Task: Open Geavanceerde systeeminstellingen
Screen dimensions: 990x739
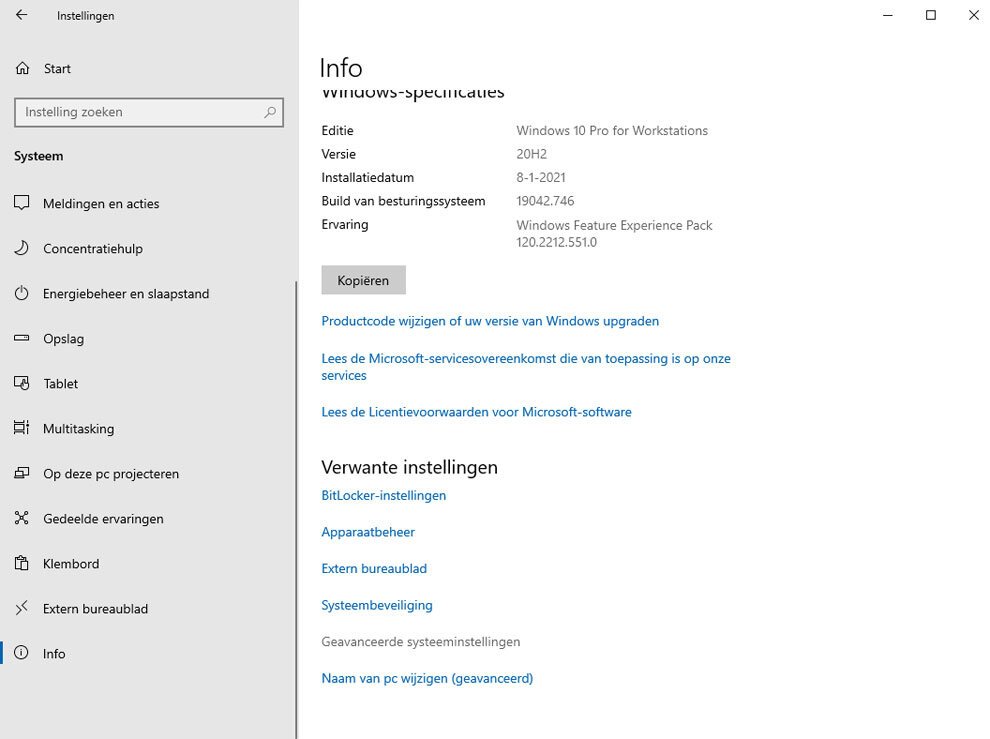Action: point(420,642)
